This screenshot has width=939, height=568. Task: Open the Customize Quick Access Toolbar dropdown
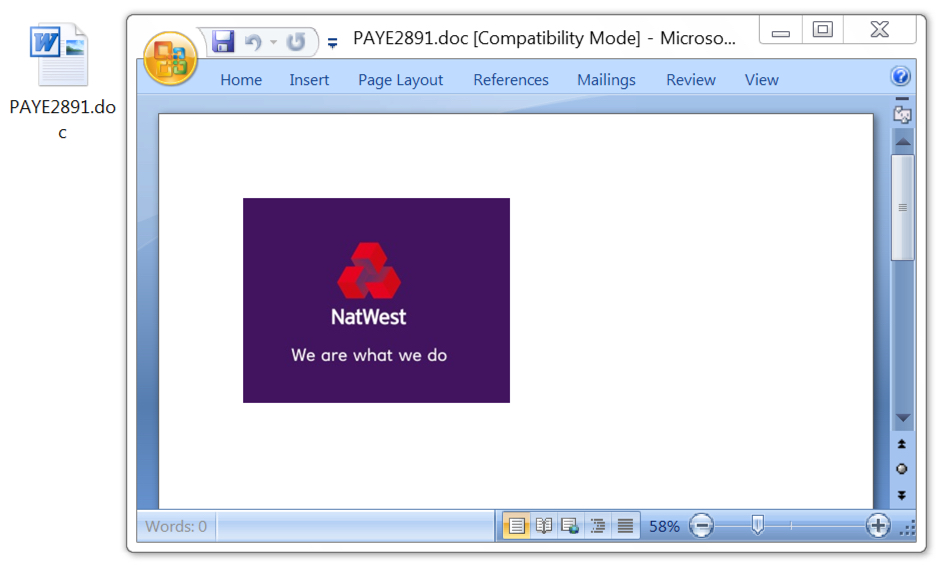coord(332,42)
